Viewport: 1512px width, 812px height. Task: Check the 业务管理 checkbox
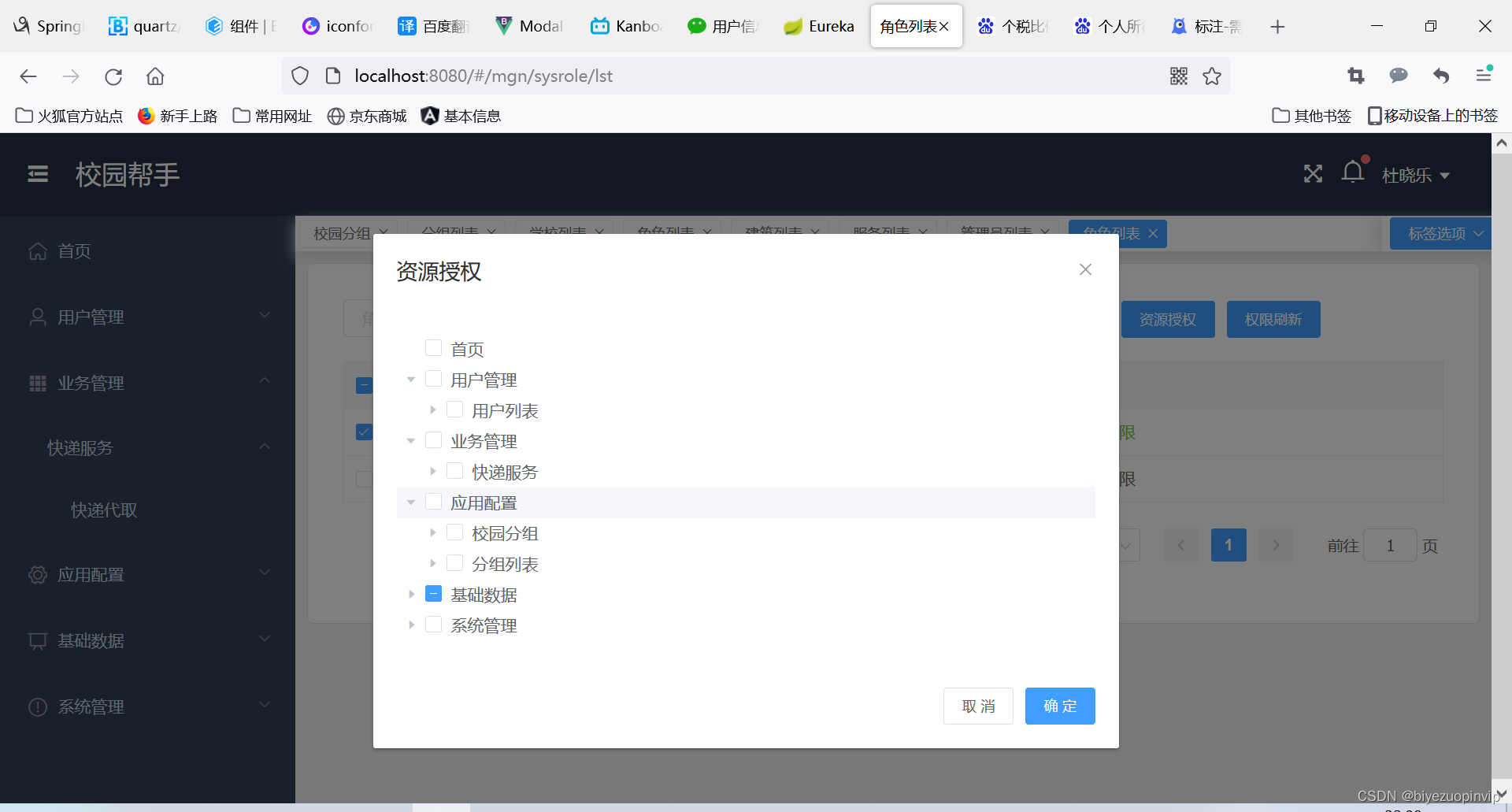pyautogui.click(x=433, y=439)
